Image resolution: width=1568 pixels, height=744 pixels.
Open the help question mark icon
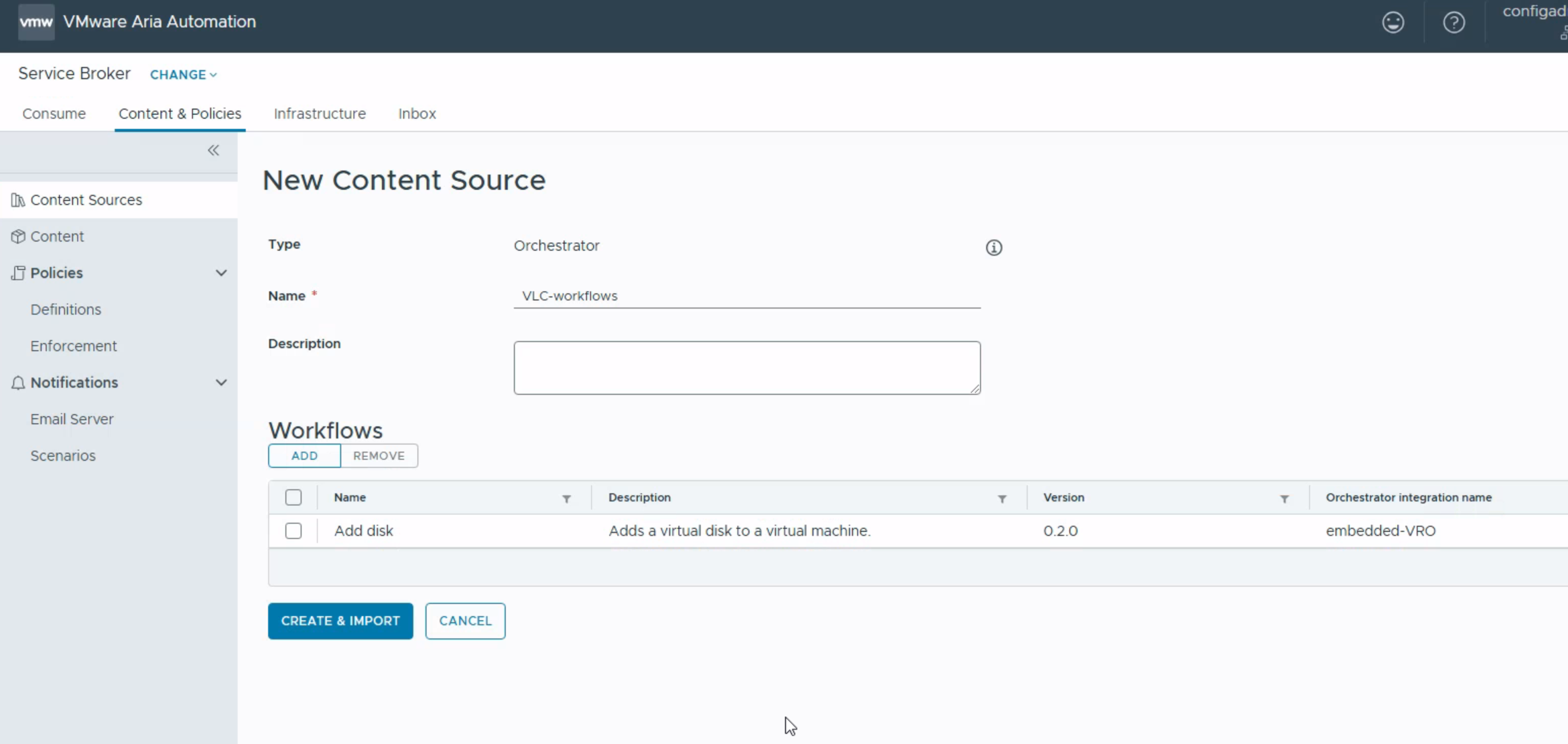(x=1454, y=22)
